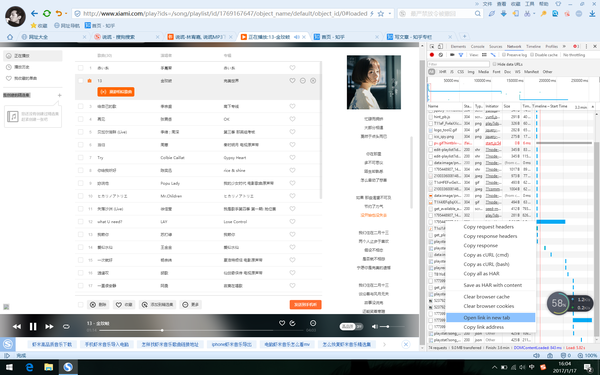Screen dimensions: 600x375
Task: Skip to previous track in player
Action: [x=17, y=326]
